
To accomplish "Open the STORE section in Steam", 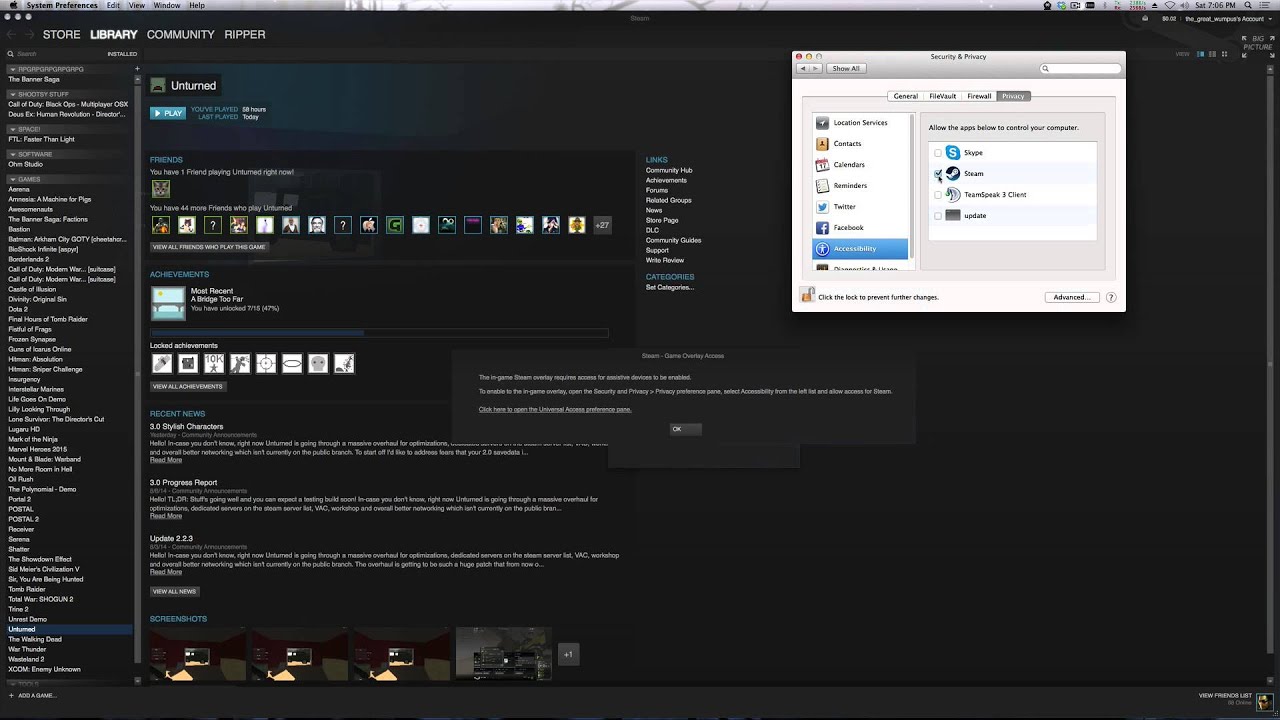I will pyautogui.click(x=61, y=34).
